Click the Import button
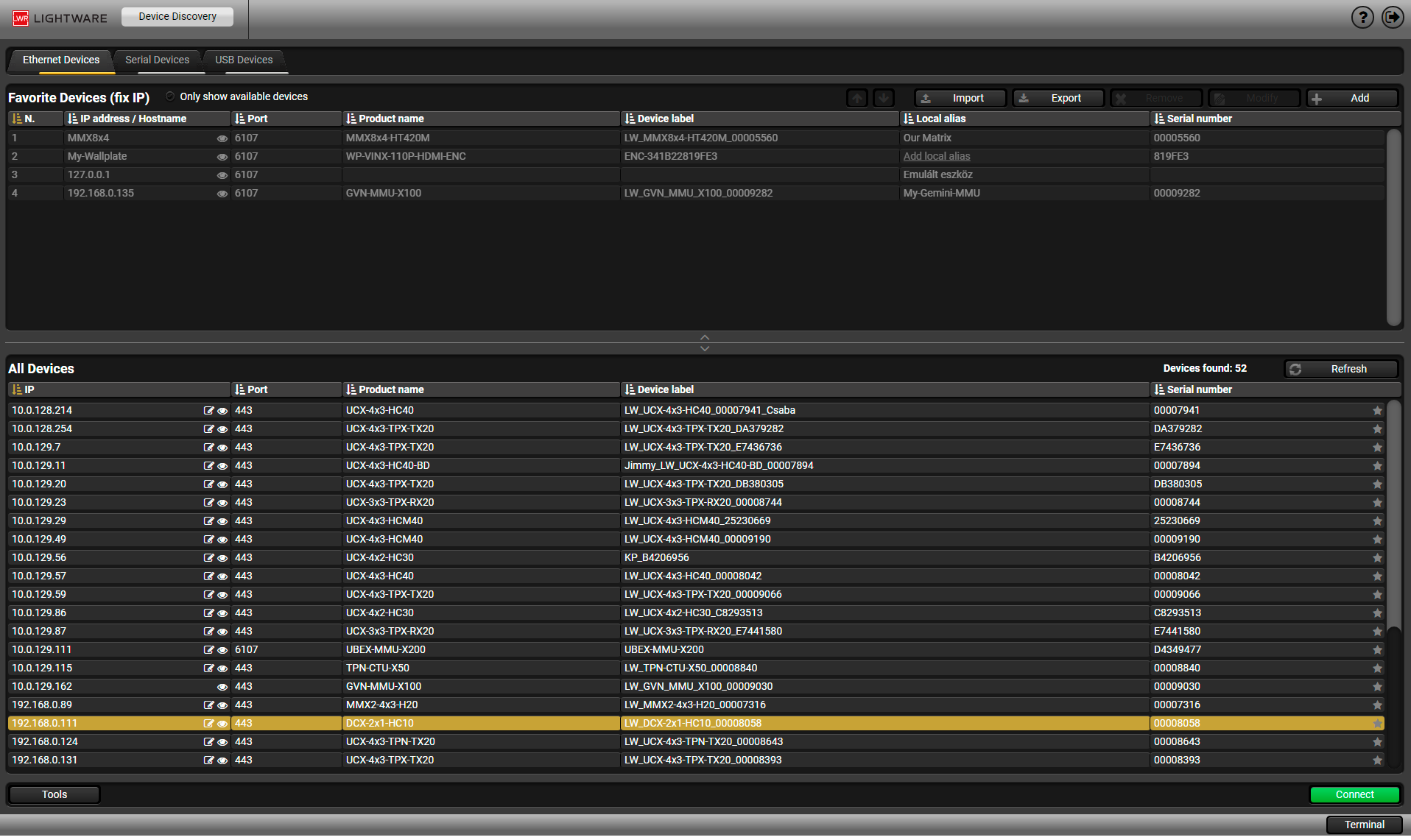1411x840 pixels. [x=960, y=98]
